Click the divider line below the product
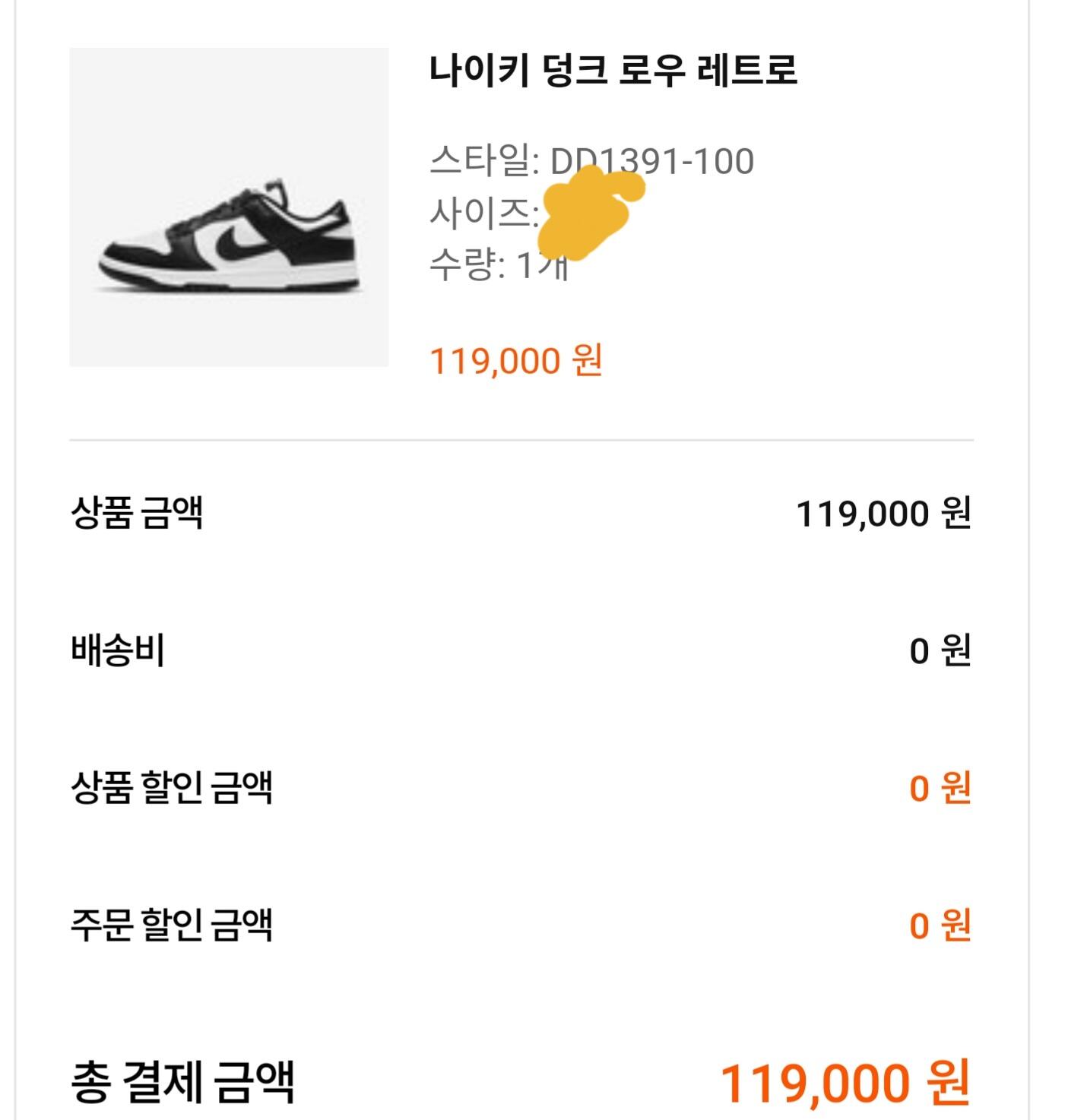Screen dimensions: 1068x1120 click(521, 440)
